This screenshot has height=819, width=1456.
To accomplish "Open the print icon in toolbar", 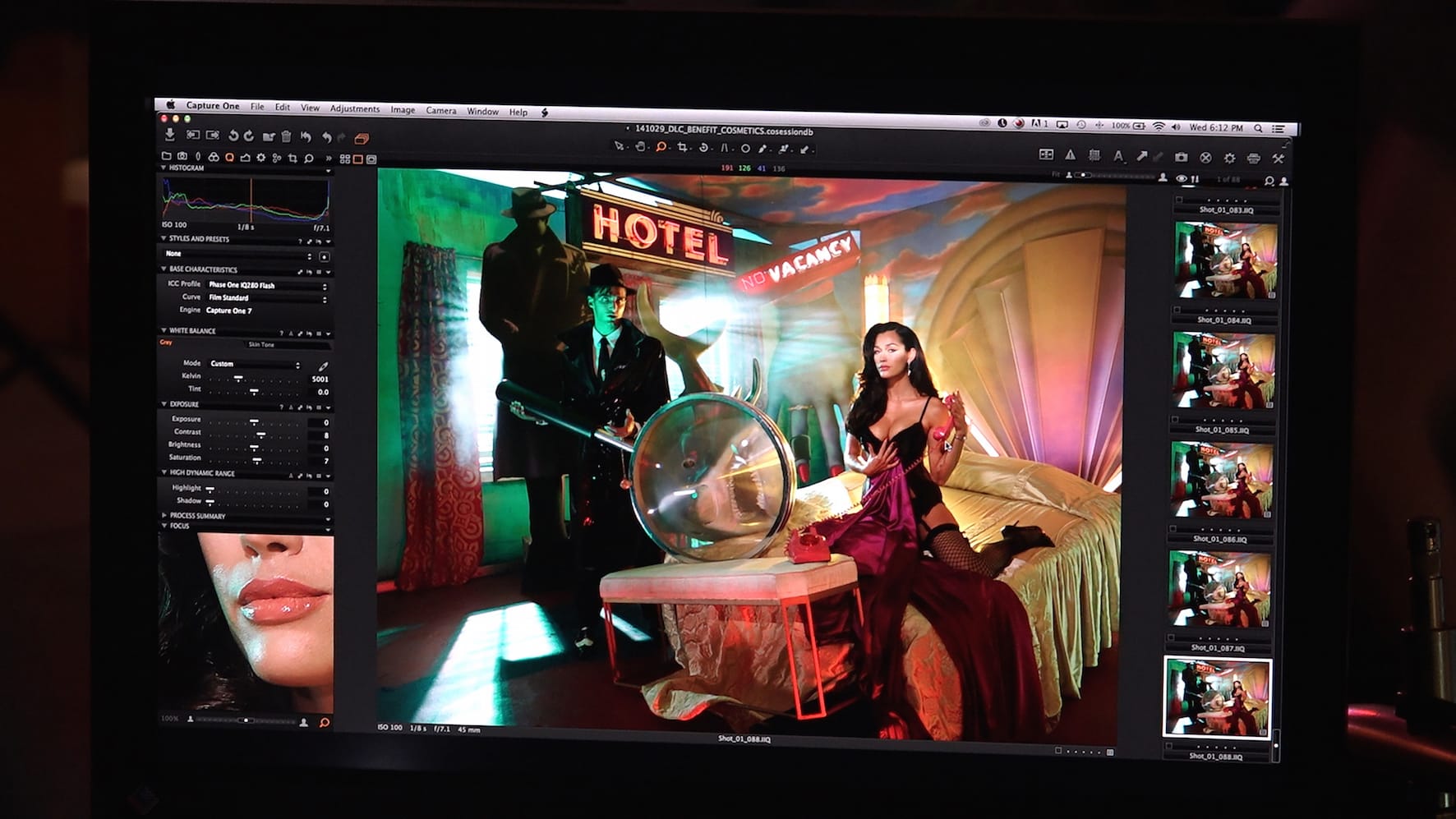I will 1253,158.
